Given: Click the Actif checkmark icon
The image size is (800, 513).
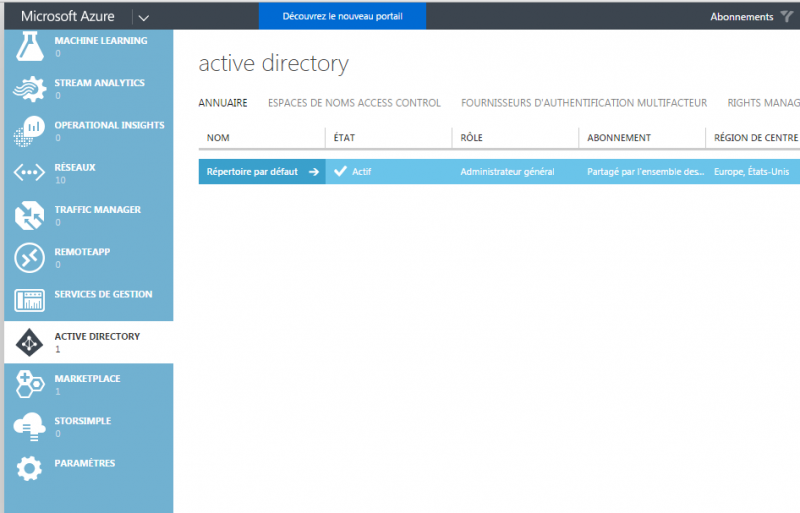Looking at the screenshot, I should 340,172.
